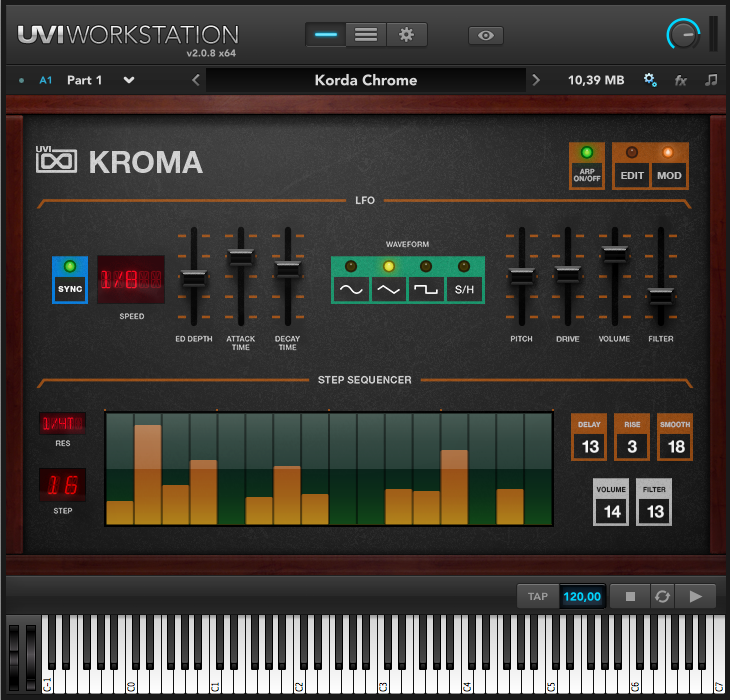
Task: Load next preset with right arrow
Action: (536, 80)
